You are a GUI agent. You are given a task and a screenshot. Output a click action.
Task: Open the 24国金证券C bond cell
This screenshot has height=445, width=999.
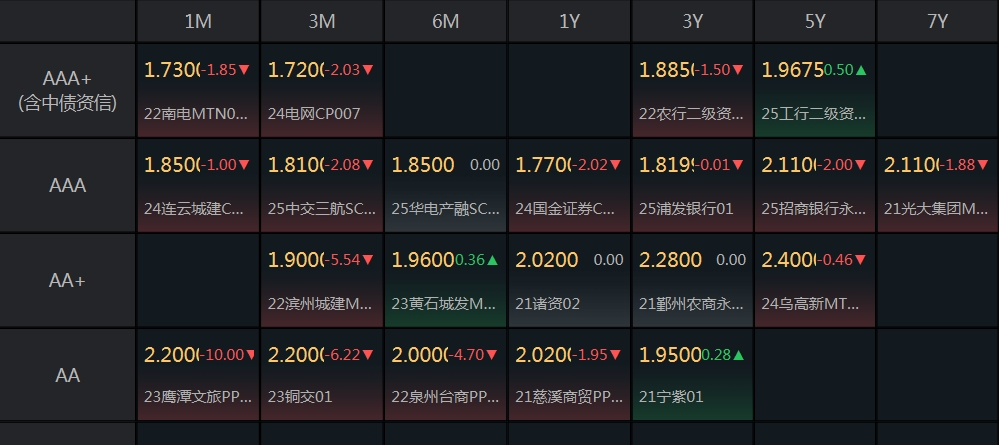click(x=569, y=186)
